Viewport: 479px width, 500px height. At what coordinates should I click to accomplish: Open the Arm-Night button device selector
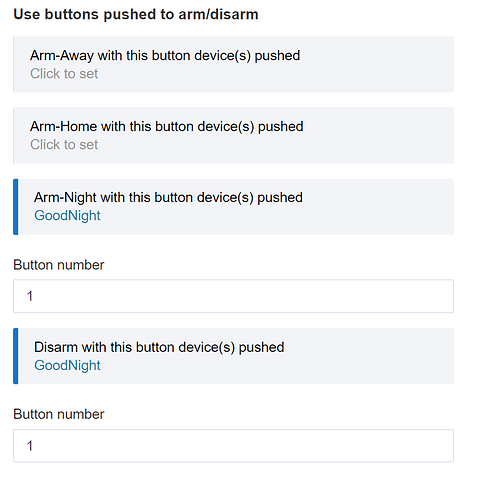pos(233,207)
